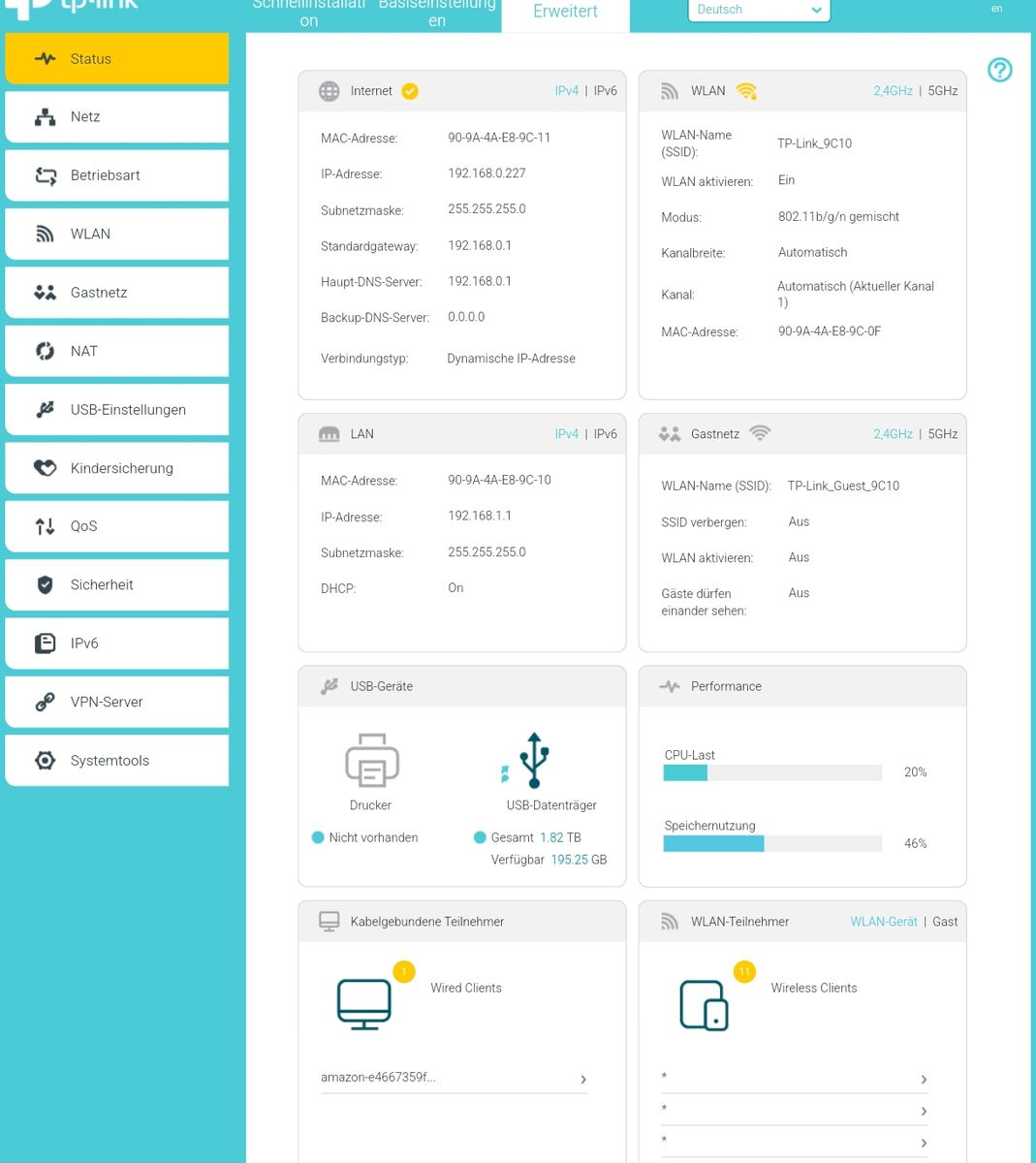Image resolution: width=1036 pixels, height=1163 pixels.
Task: Show IPv6 in the Internet card
Action: (x=606, y=91)
